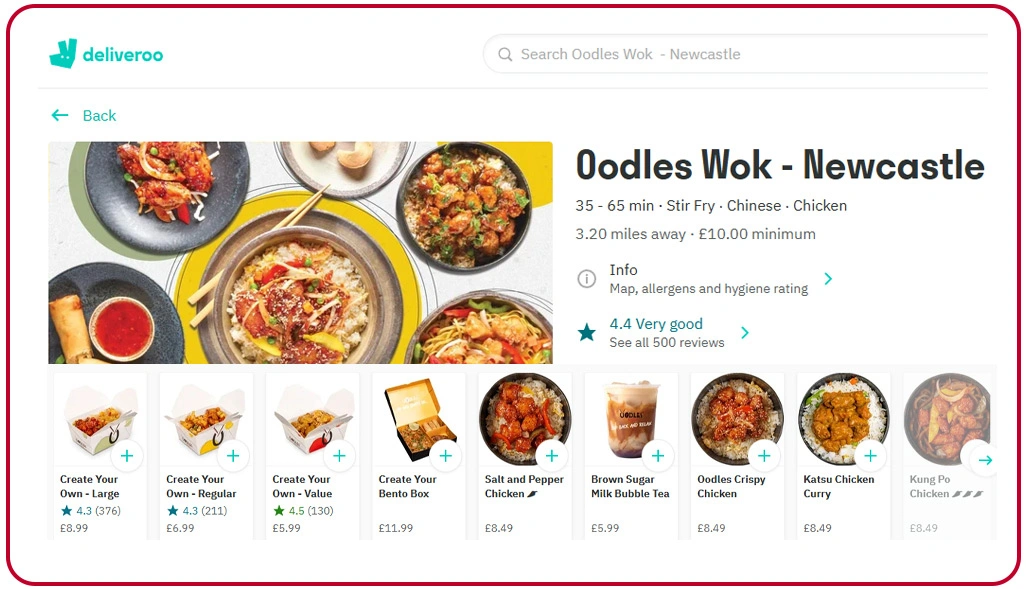Image resolution: width=1026 pixels, height=589 pixels.
Task: Add Brown Sugar Milk Bubble Tea with plus
Action: [x=658, y=456]
